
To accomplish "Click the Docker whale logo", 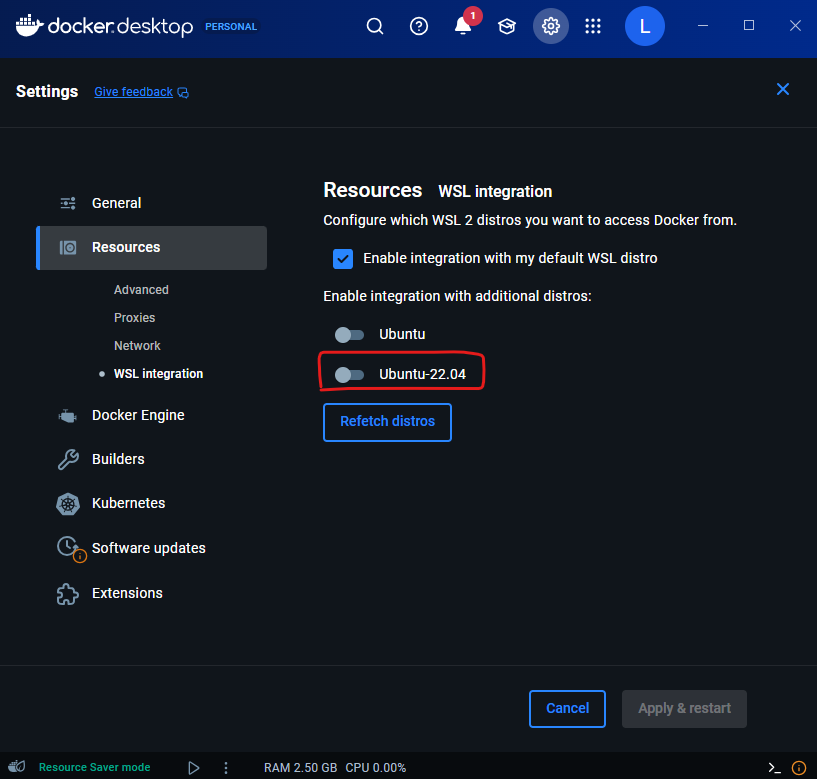I will (29, 26).
